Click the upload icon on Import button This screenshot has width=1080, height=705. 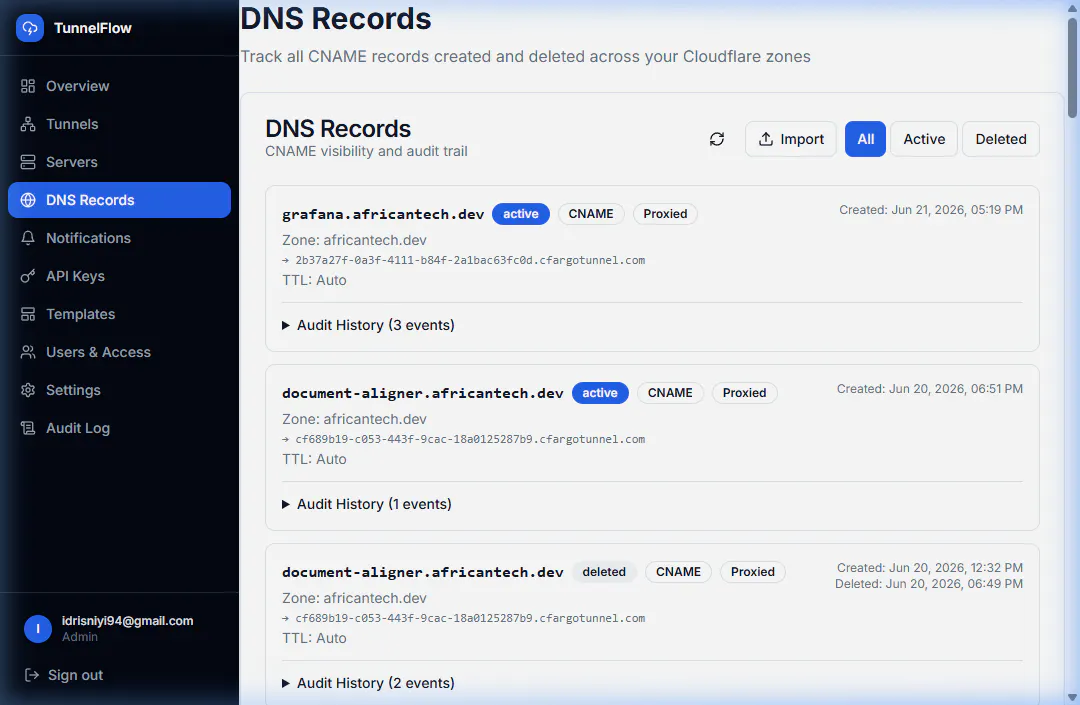(765, 139)
